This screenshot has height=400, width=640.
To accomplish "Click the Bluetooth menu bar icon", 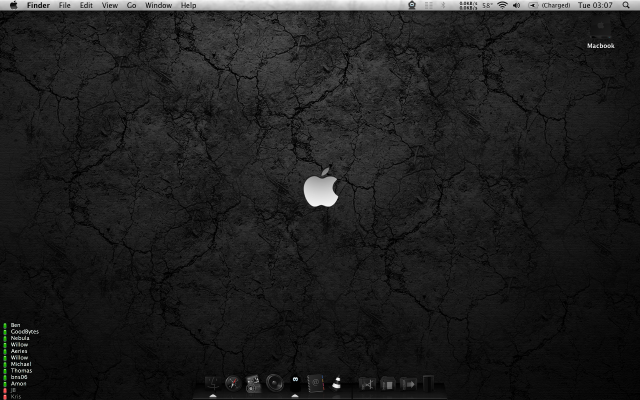I will click(x=443, y=5).
